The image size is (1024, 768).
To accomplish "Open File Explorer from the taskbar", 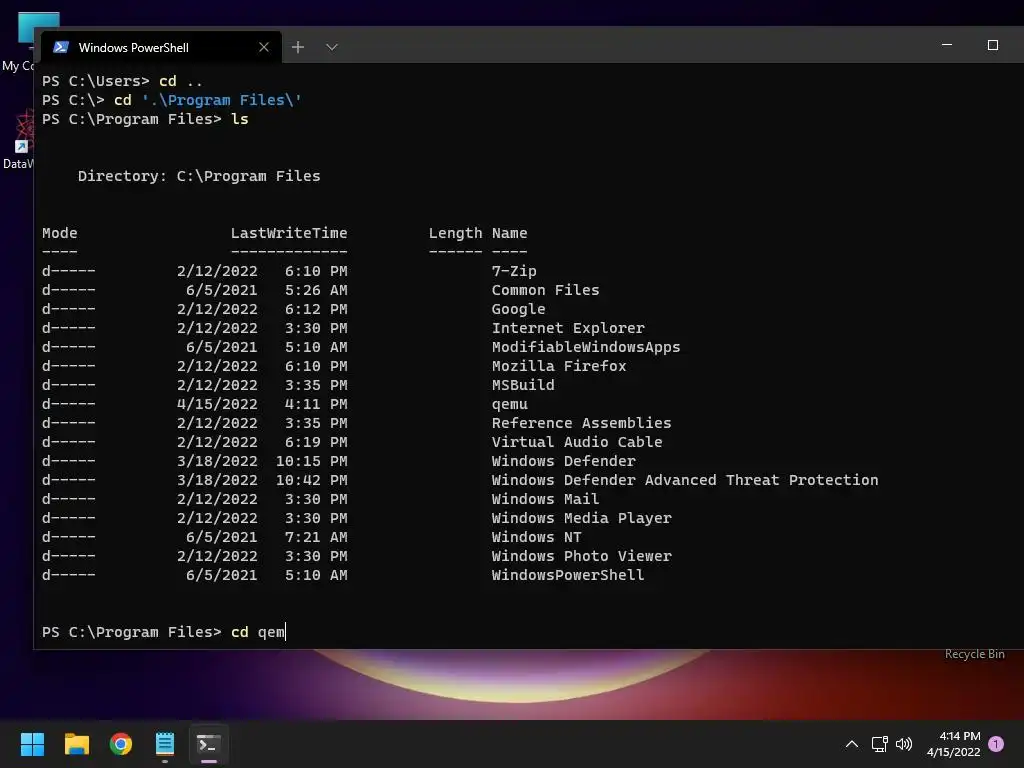I will tap(76, 744).
